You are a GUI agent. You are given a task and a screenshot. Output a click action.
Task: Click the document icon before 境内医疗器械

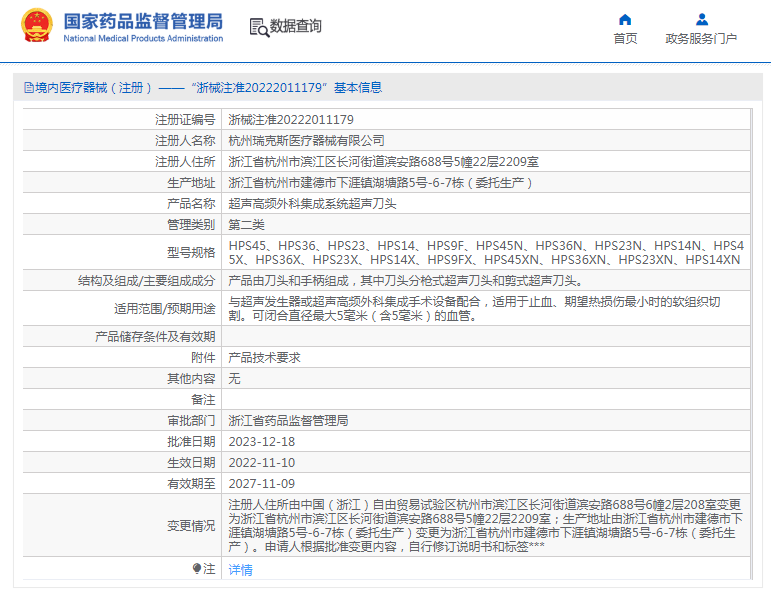[29, 88]
